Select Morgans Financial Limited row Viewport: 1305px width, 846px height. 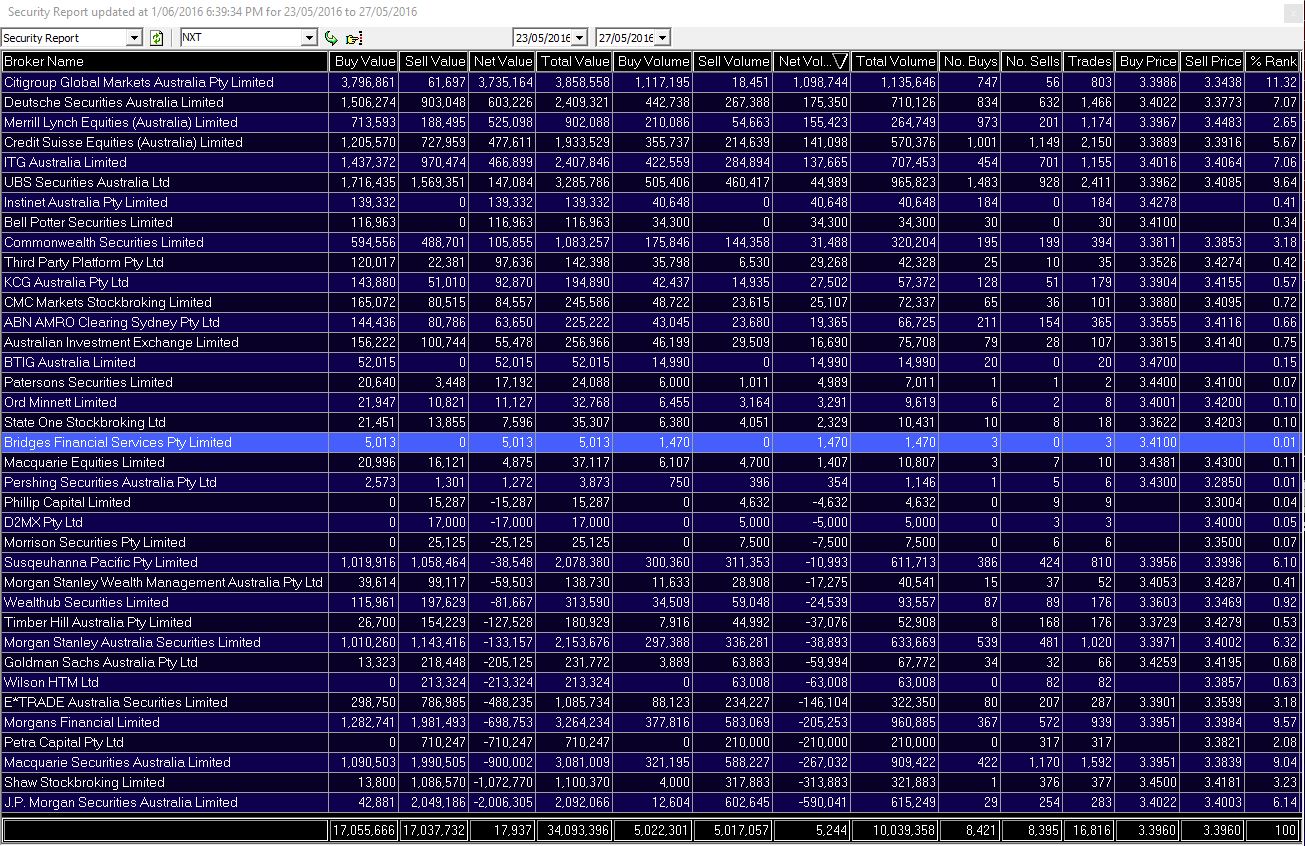[650, 722]
